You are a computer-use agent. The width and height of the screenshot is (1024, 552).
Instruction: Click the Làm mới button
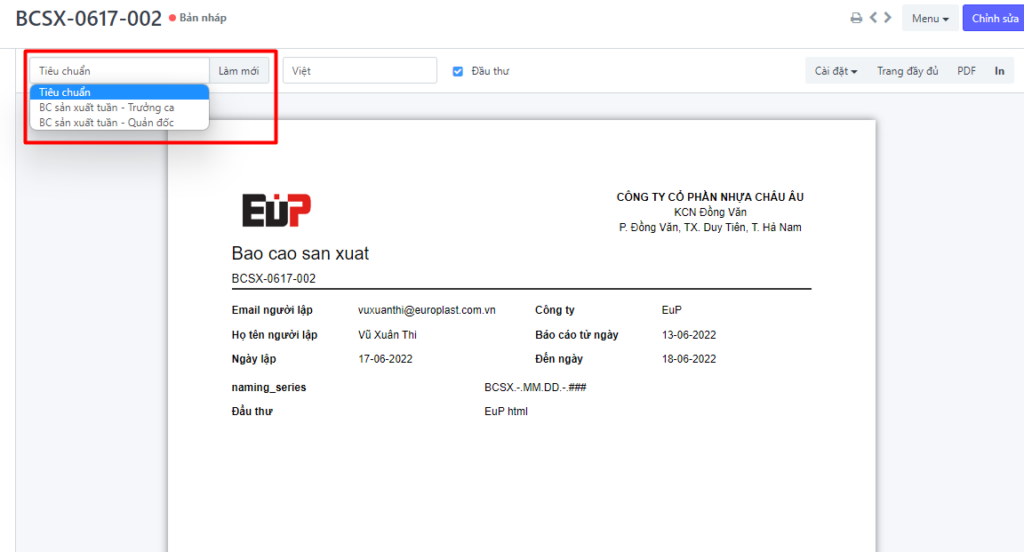[x=239, y=71]
